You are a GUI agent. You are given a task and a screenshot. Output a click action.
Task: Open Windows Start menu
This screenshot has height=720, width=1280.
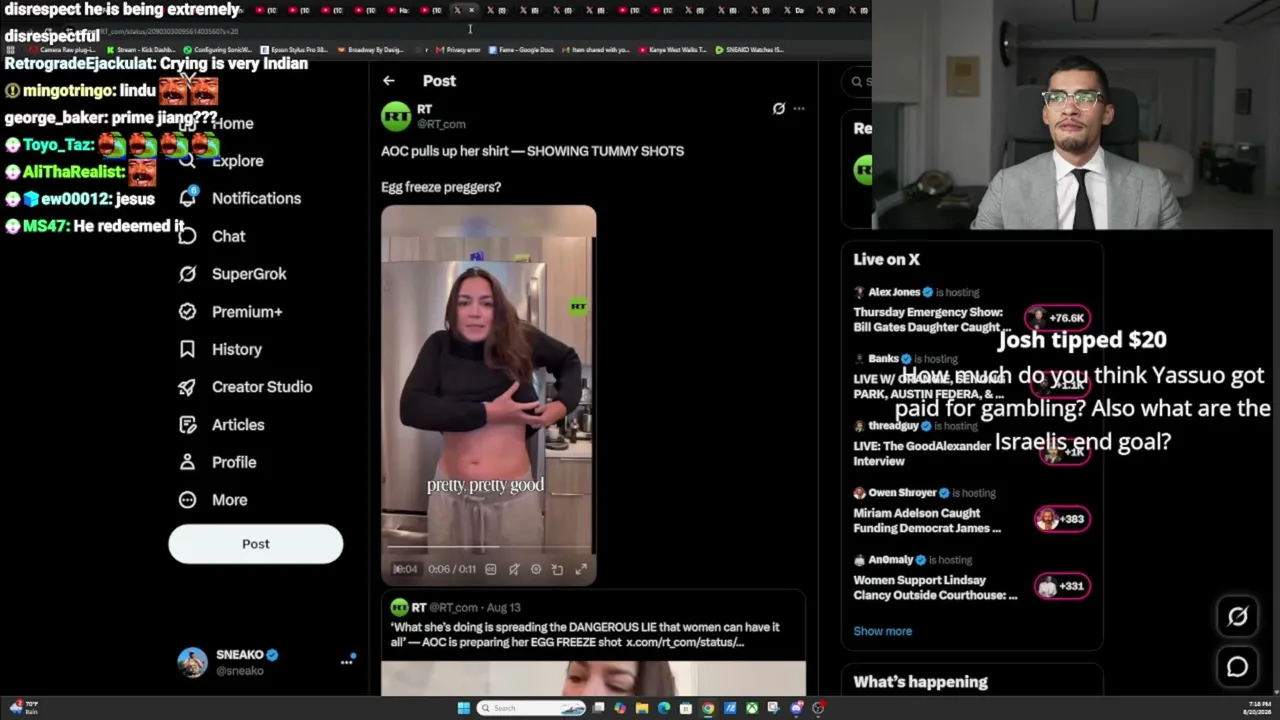pos(463,708)
